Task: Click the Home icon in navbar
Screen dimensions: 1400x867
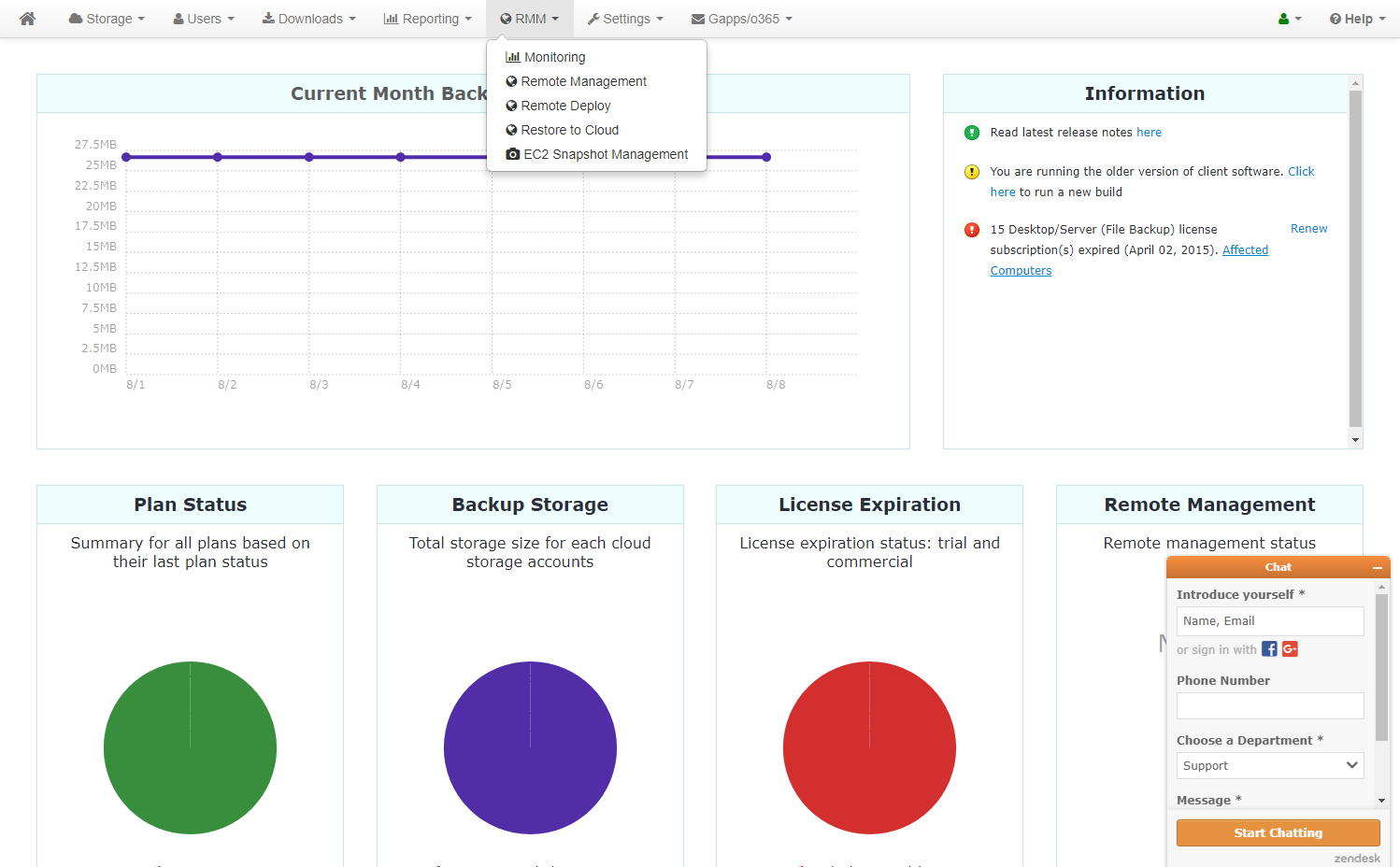Action: coord(27,19)
